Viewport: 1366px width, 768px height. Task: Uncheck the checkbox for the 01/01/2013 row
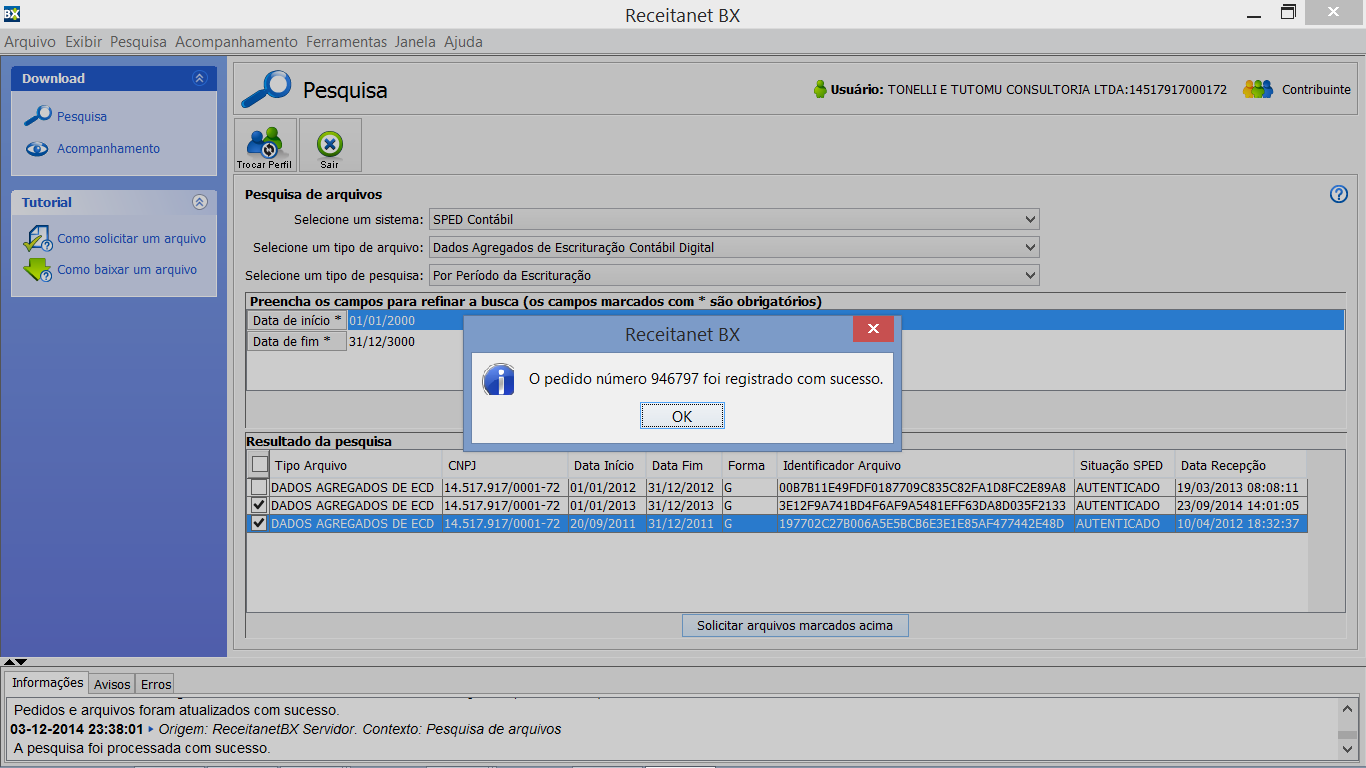[x=259, y=505]
